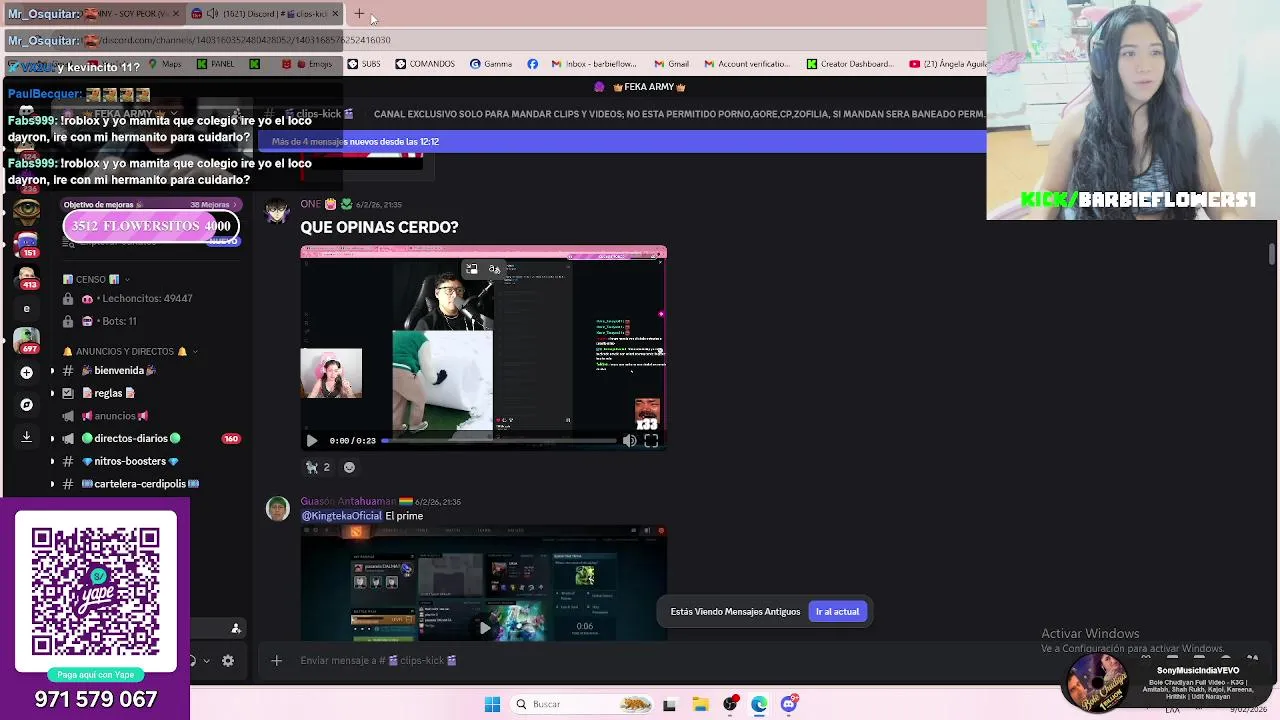Click the Download apps icon
1280x720 pixels.
pos(26,437)
